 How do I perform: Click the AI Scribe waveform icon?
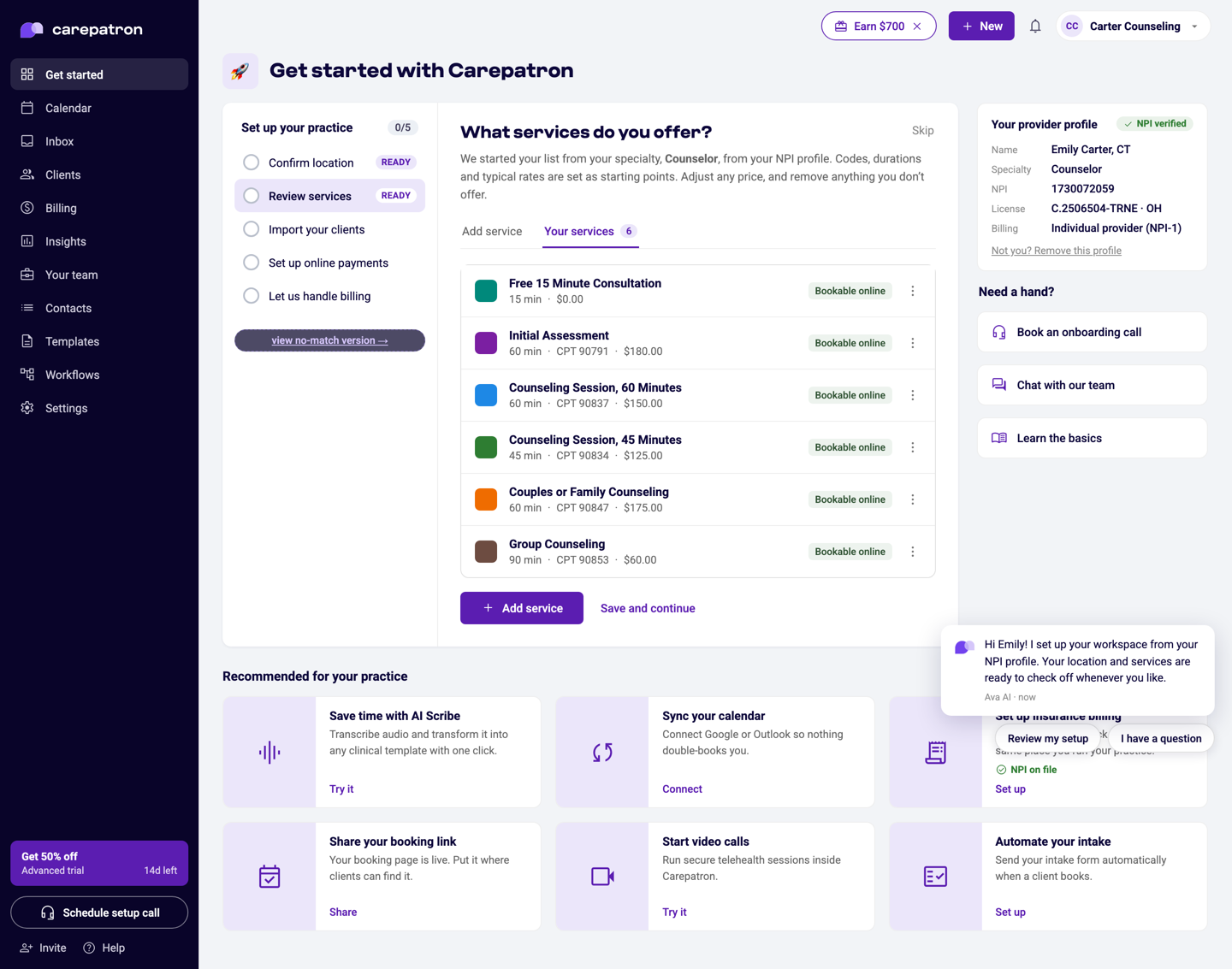click(269, 753)
